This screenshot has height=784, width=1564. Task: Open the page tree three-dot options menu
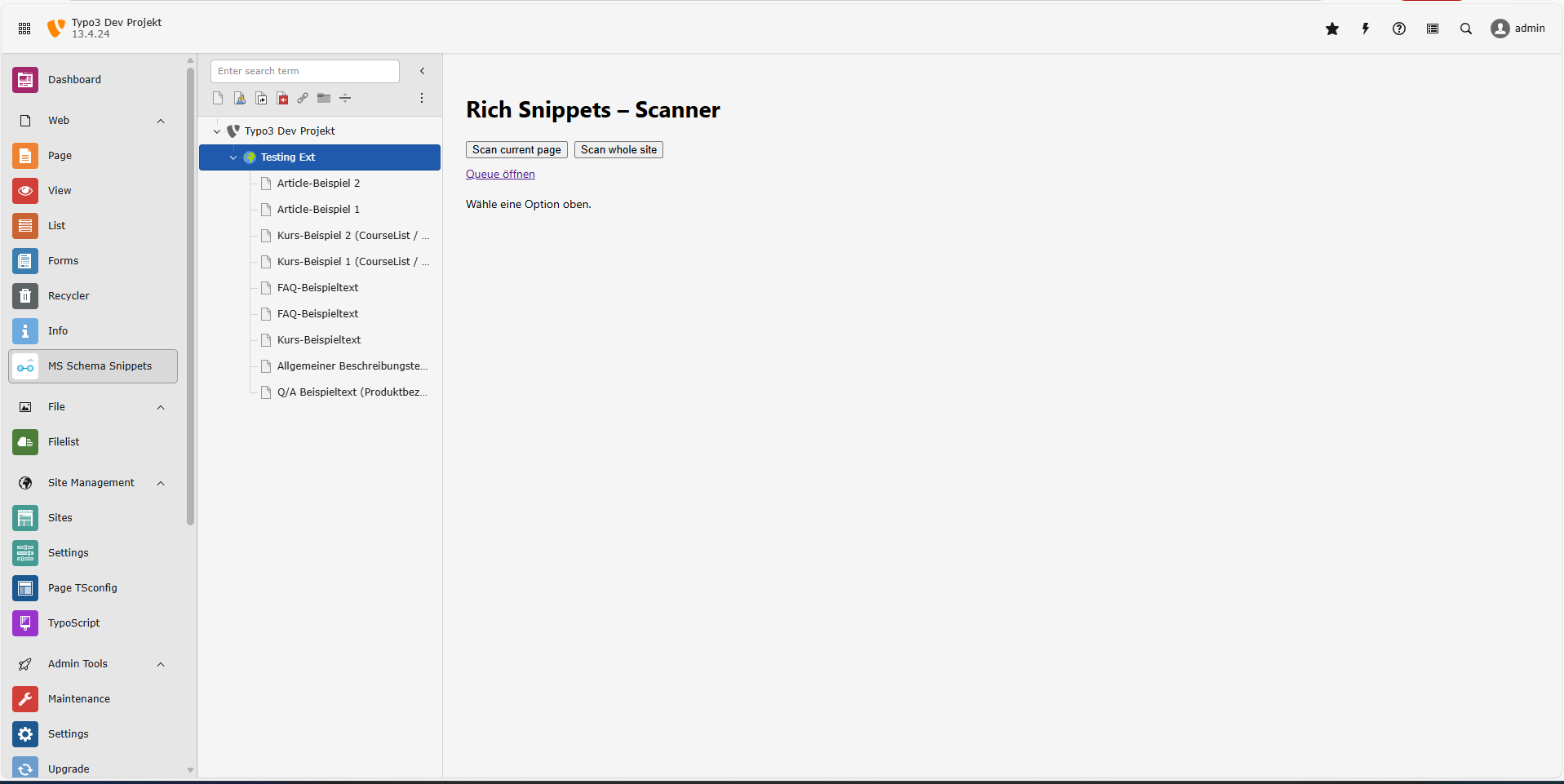[x=421, y=98]
